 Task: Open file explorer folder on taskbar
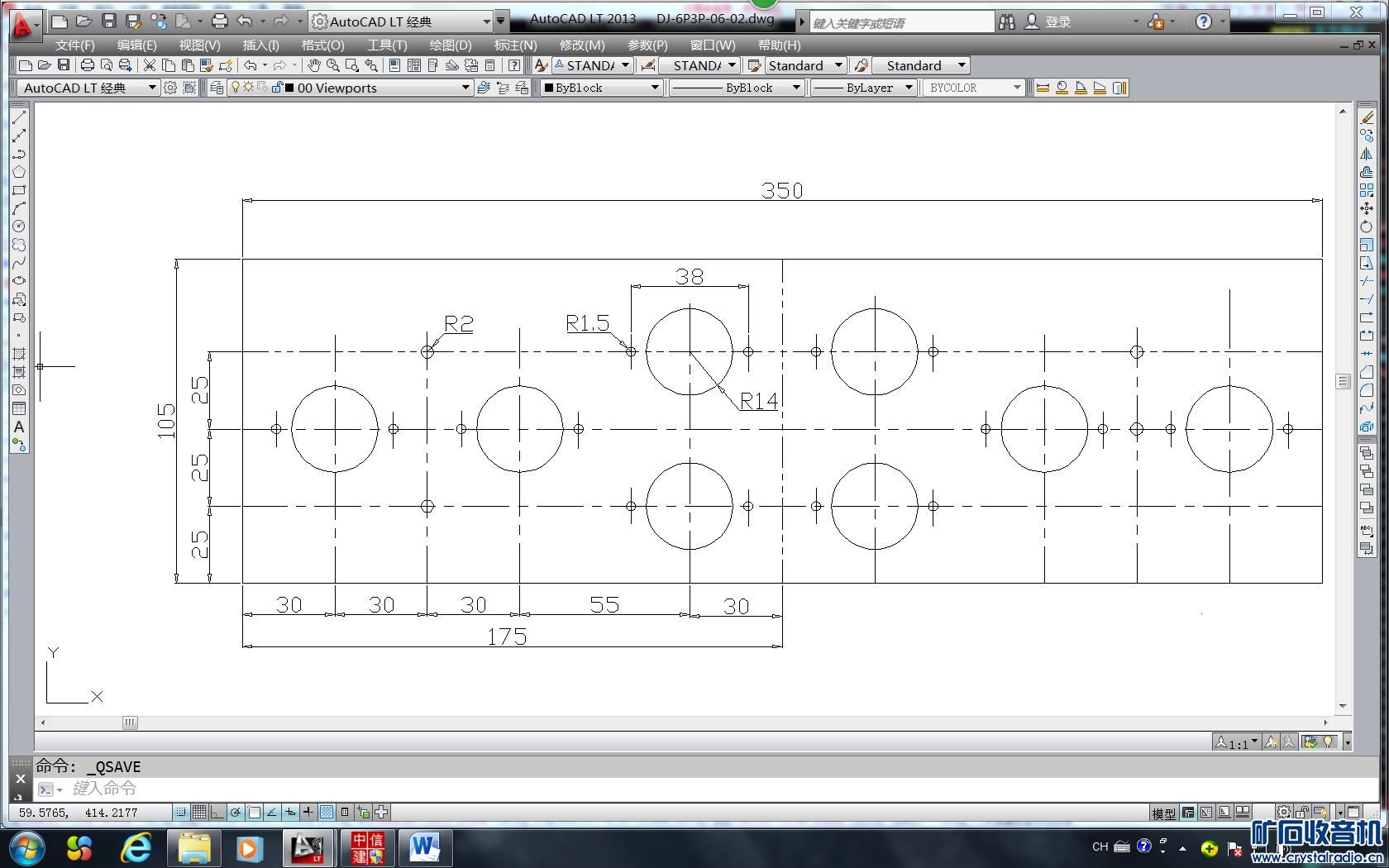pos(194,848)
